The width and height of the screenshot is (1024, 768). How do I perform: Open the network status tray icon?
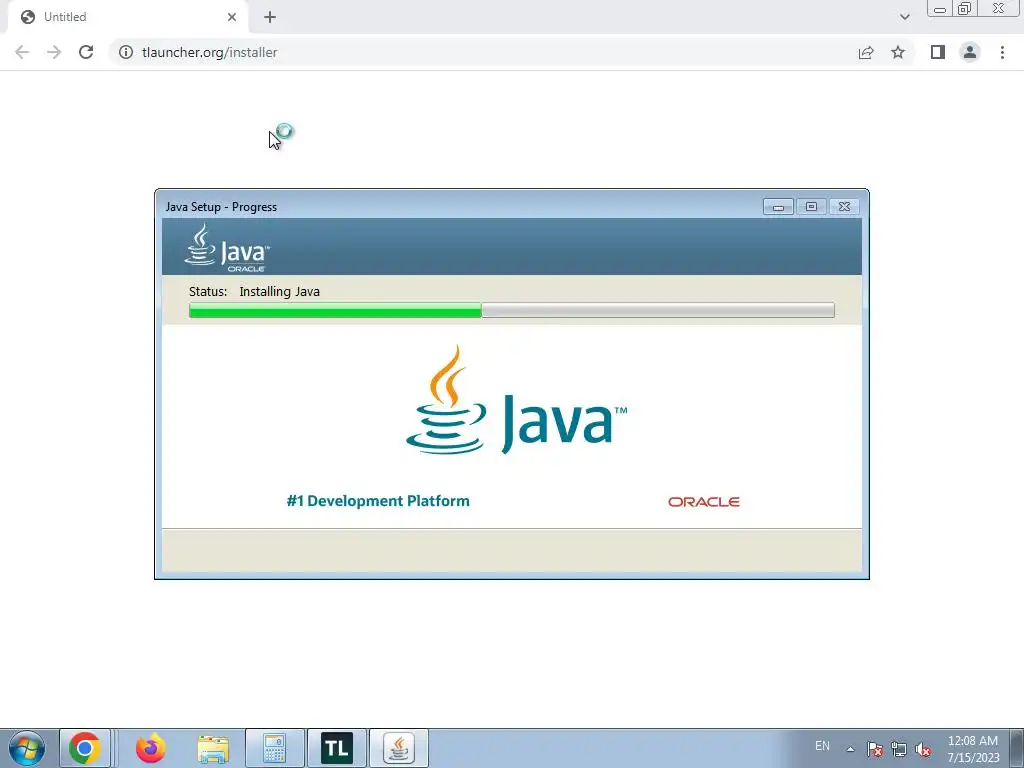pyautogui.click(x=899, y=749)
